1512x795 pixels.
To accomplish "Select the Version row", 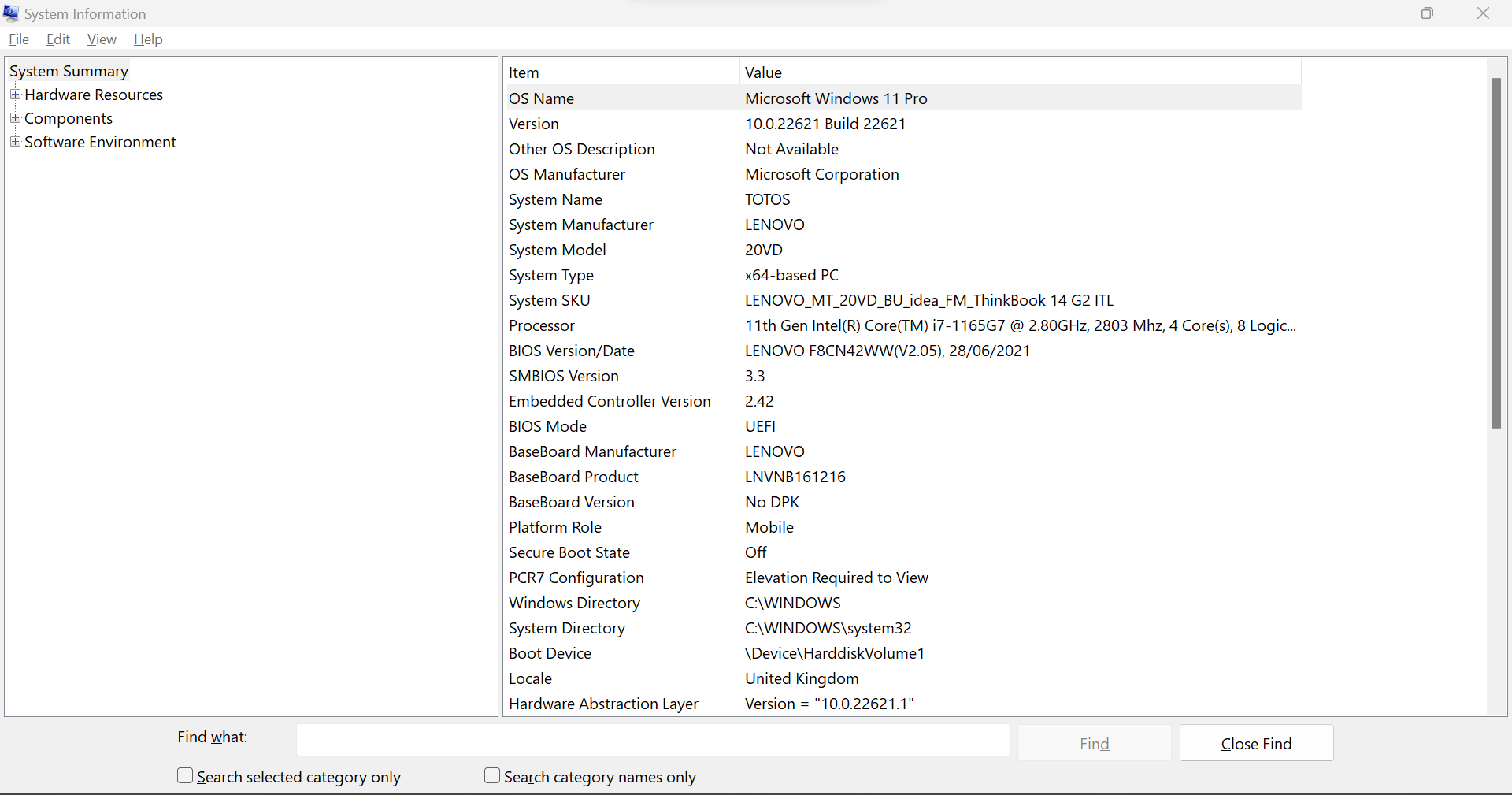I will (x=902, y=124).
